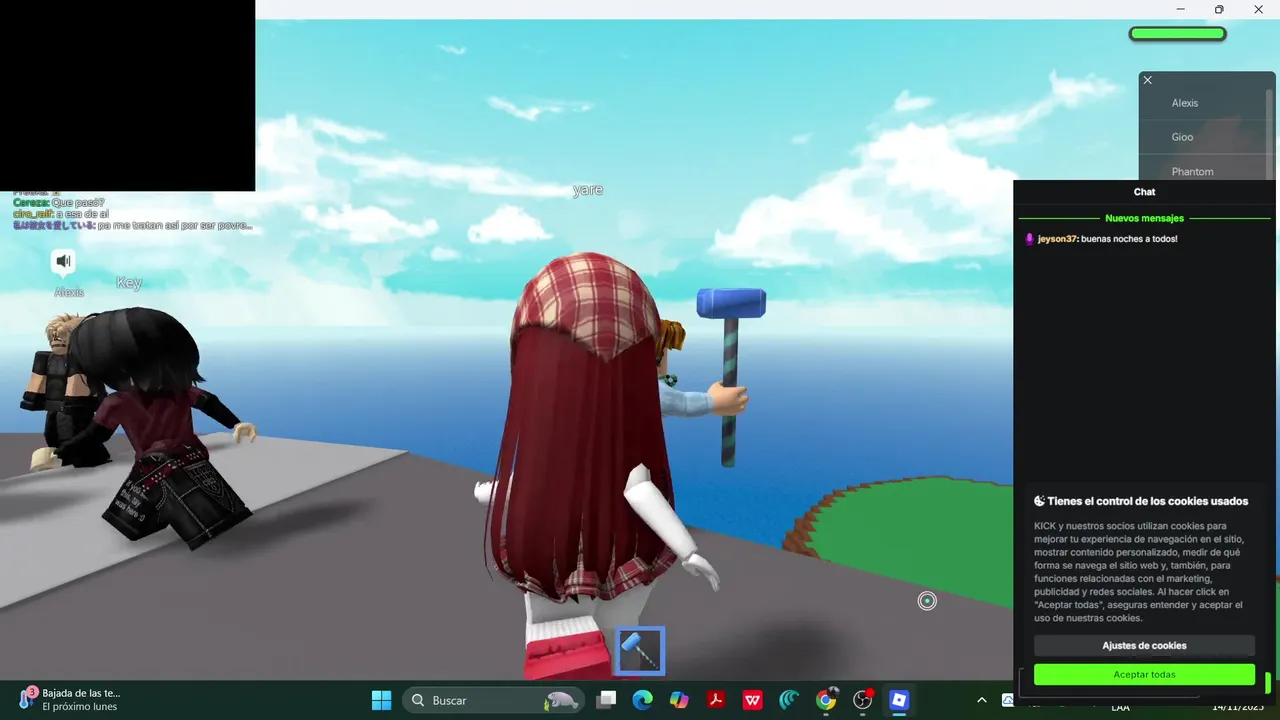Open Google Chrome from the taskbar
The height and width of the screenshot is (720, 1280).
tap(826, 700)
